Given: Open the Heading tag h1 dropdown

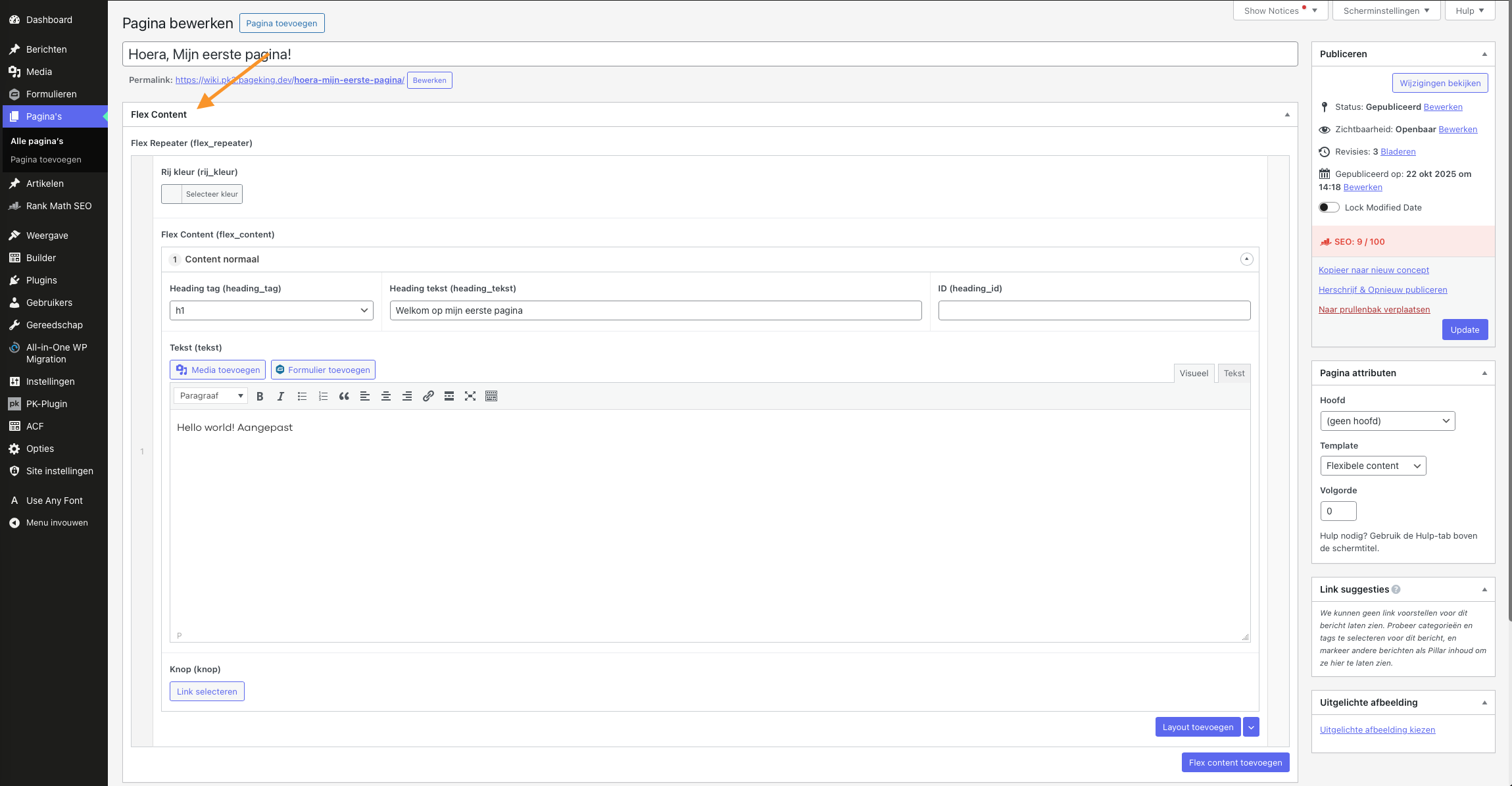Looking at the screenshot, I should (x=271, y=310).
